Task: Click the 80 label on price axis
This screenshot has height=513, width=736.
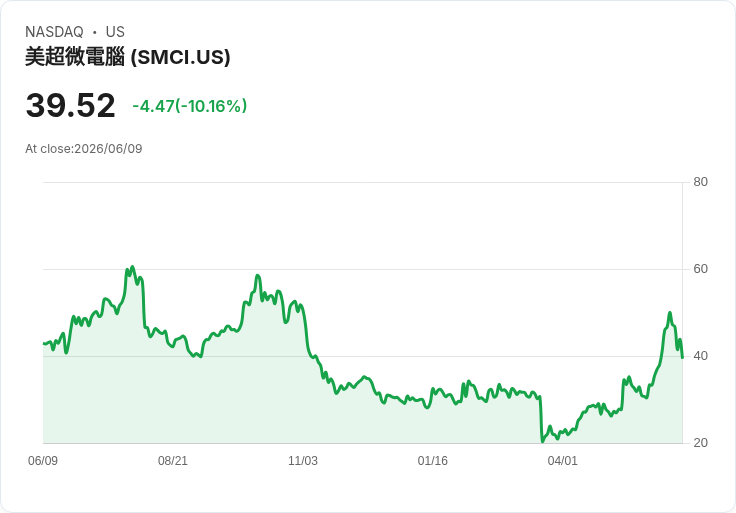Action: click(700, 182)
